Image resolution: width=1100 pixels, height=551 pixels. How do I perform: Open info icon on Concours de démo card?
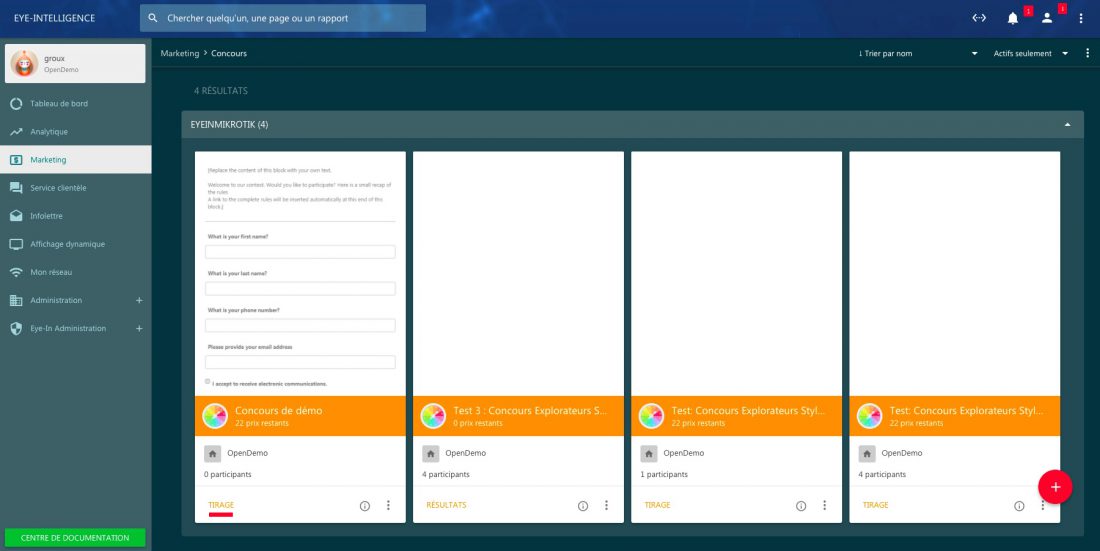click(x=365, y=506)
